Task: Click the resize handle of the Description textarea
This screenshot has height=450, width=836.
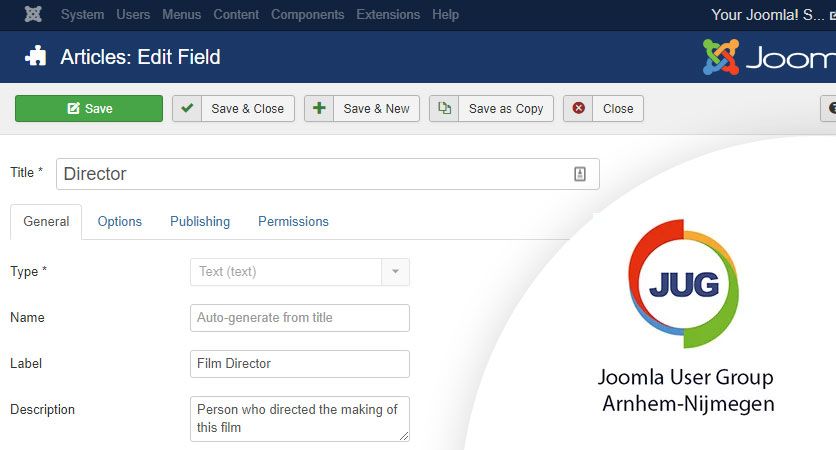Action: click(x=404, y=436)
